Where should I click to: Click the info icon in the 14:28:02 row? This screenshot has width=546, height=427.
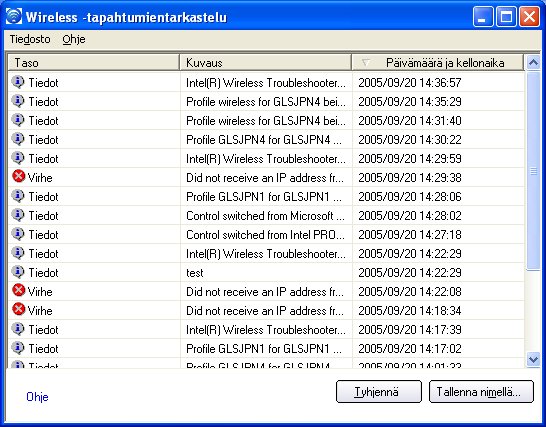click(18, 215)
